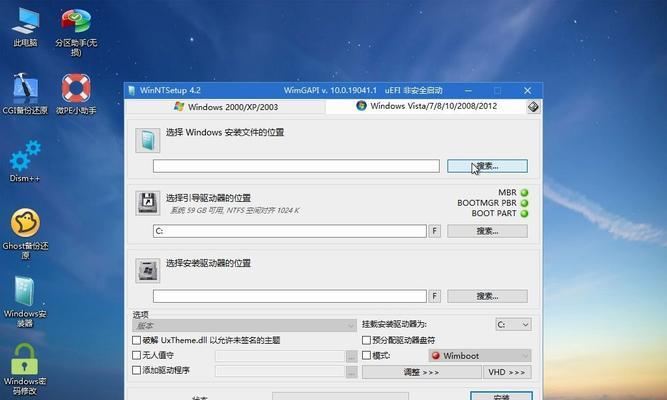Open the Ghost备份还原 desktop icon
Image resolution: width=667 pixels, height=400 pixels.
(25, 233)
